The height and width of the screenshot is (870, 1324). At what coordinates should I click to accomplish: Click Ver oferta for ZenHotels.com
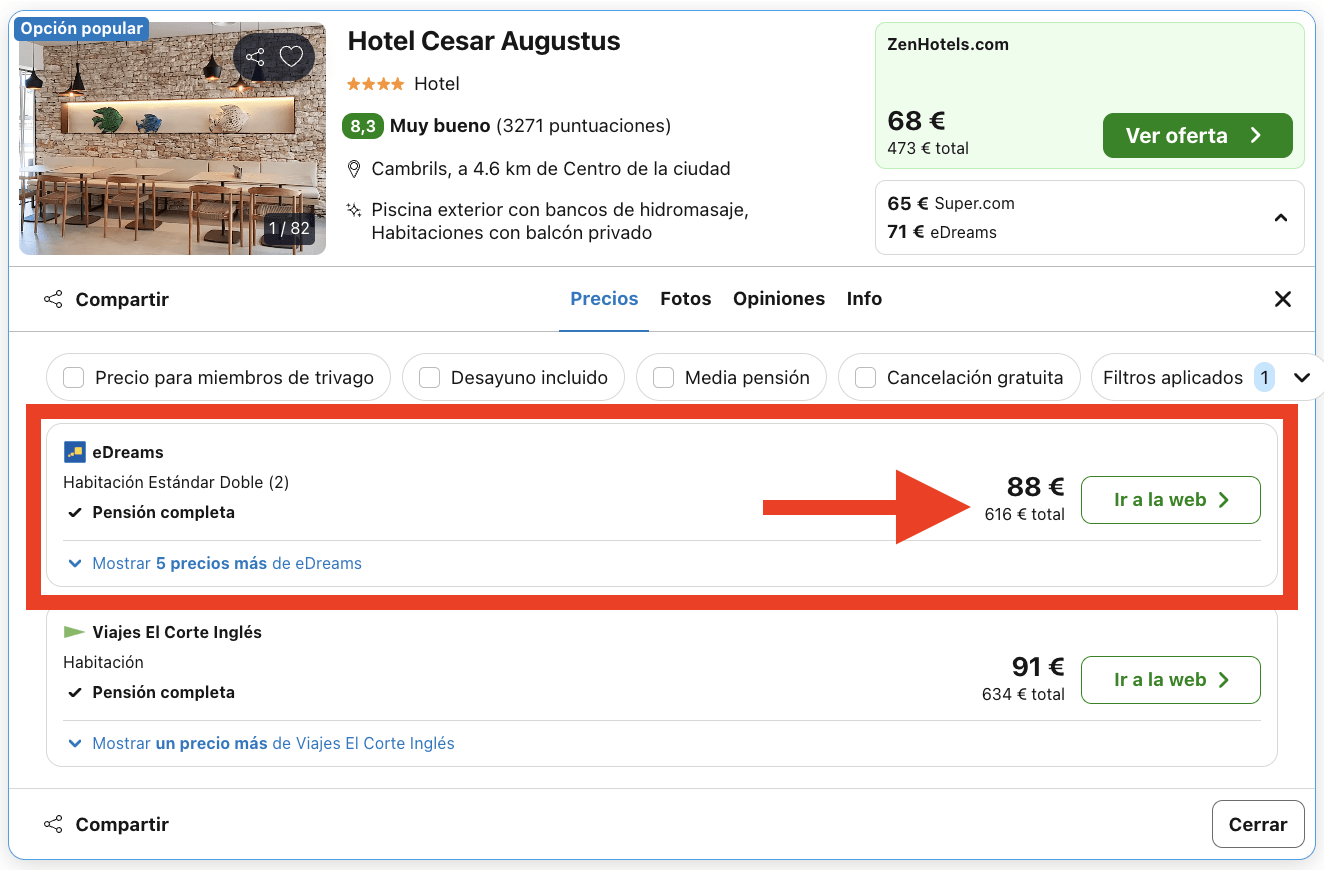(x=1197, y=135)
